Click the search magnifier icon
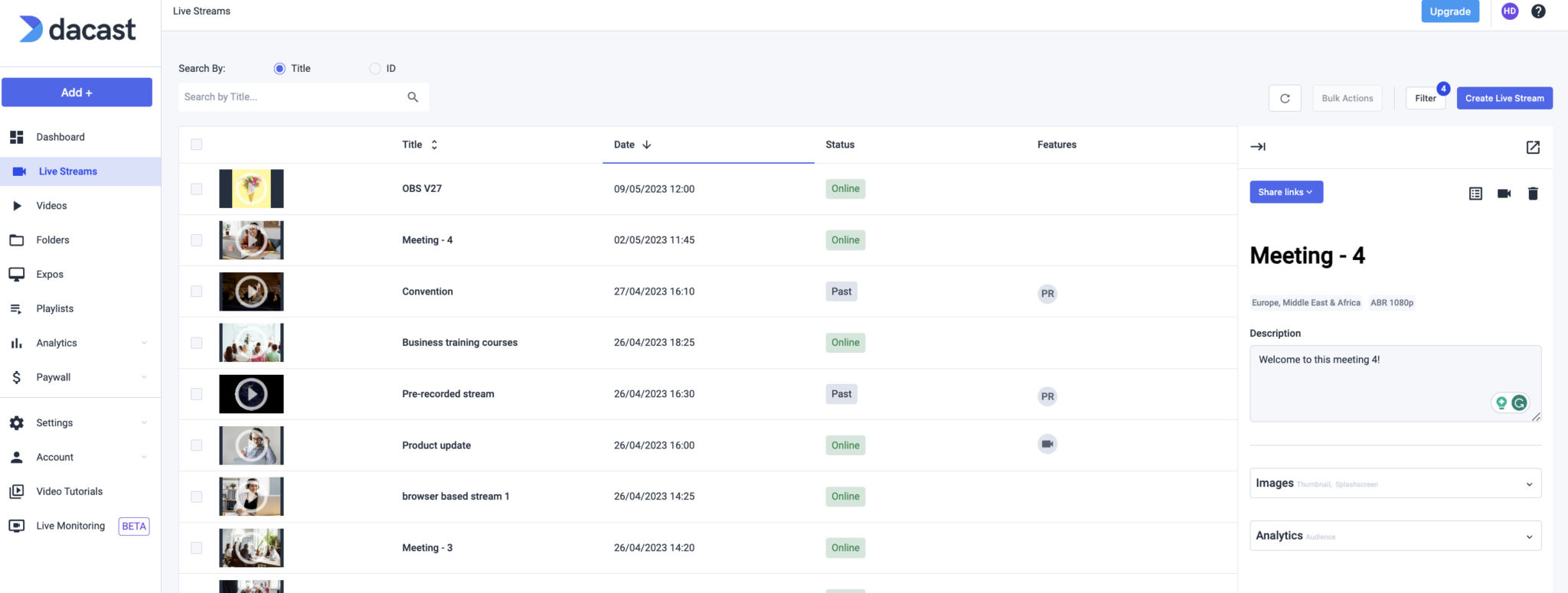Viewport: 1568px width, 593px height. [413, 97]
